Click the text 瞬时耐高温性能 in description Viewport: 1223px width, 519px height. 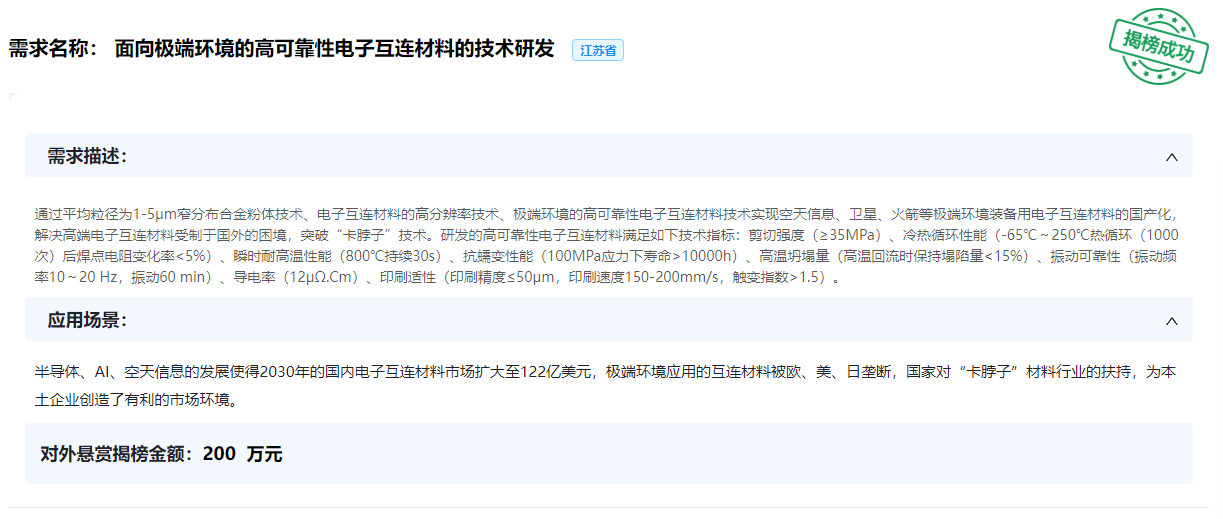point(269,257)
